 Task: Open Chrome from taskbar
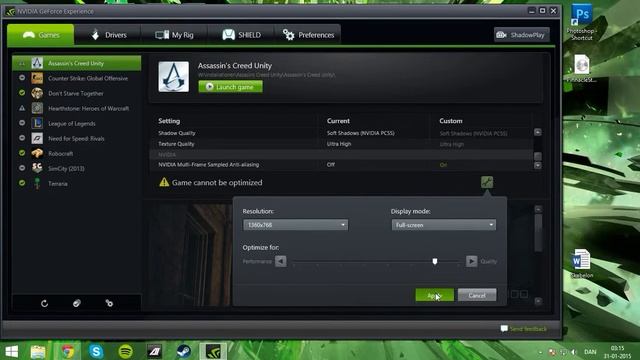coord(68,351)
